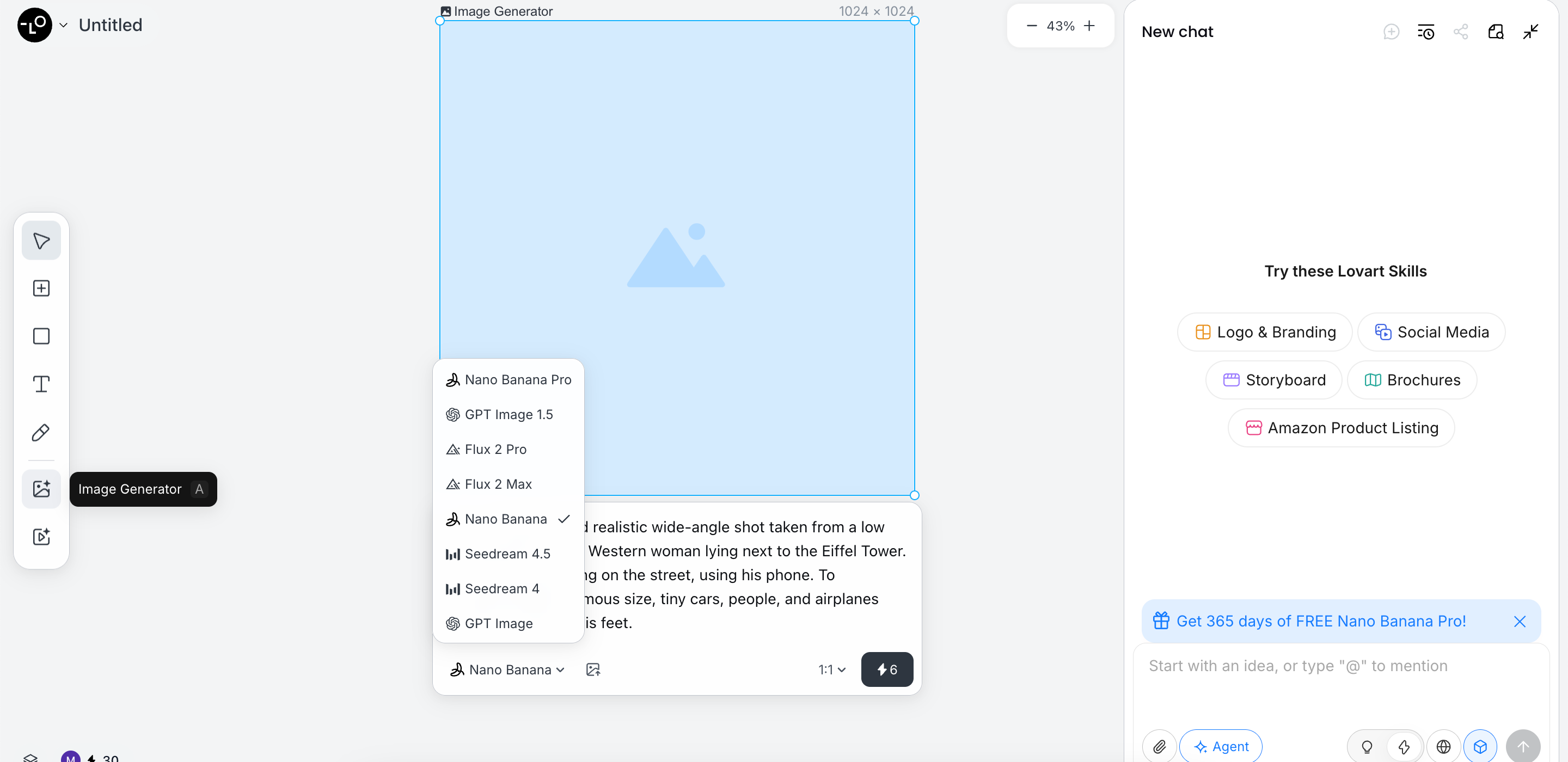Viewport: 1568px width, 762px height.
Task: Open the file search icon in chat header
Action: click(1496, 31)
